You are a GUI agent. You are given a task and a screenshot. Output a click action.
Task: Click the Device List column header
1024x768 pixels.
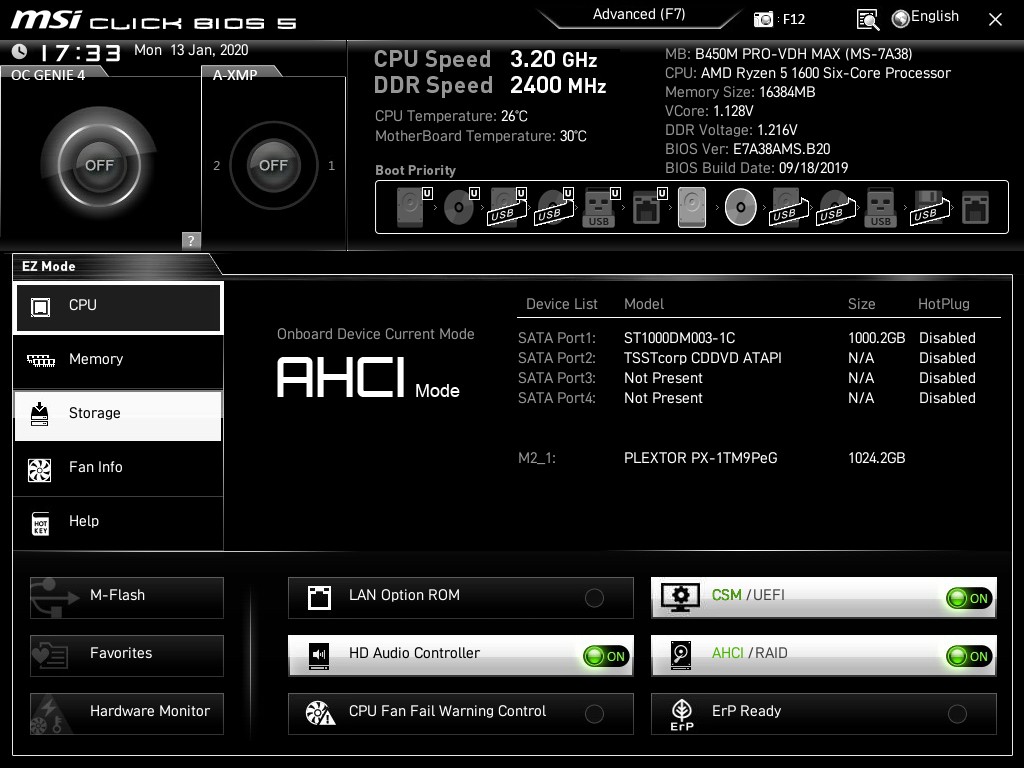(562, 304)
